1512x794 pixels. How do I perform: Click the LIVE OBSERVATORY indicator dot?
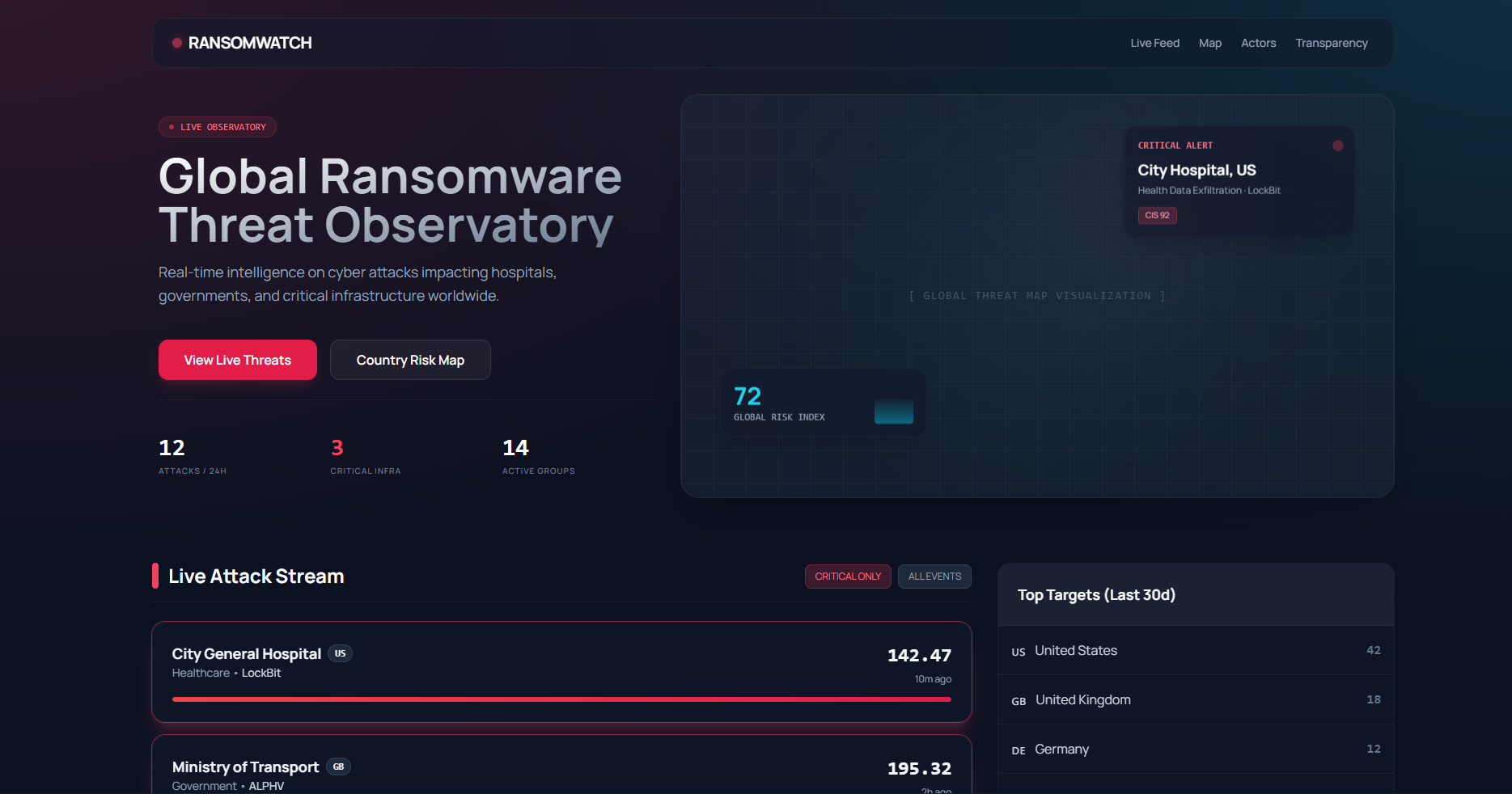click(x=171, y=127)
